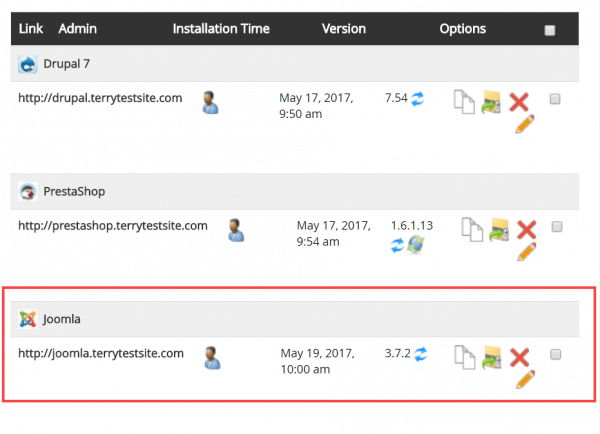This screenshot has height=434, width=600.
Task: Remove the Joomla installation with red X
Action: 520,357
